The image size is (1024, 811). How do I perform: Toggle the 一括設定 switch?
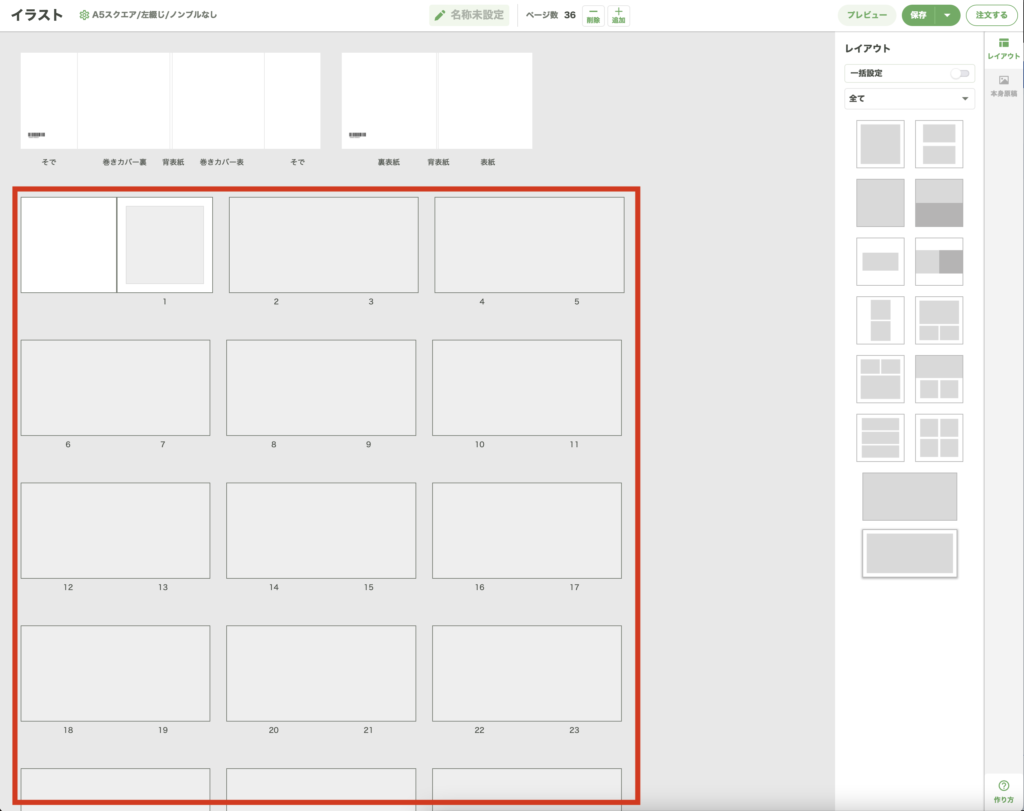point(960,74)
